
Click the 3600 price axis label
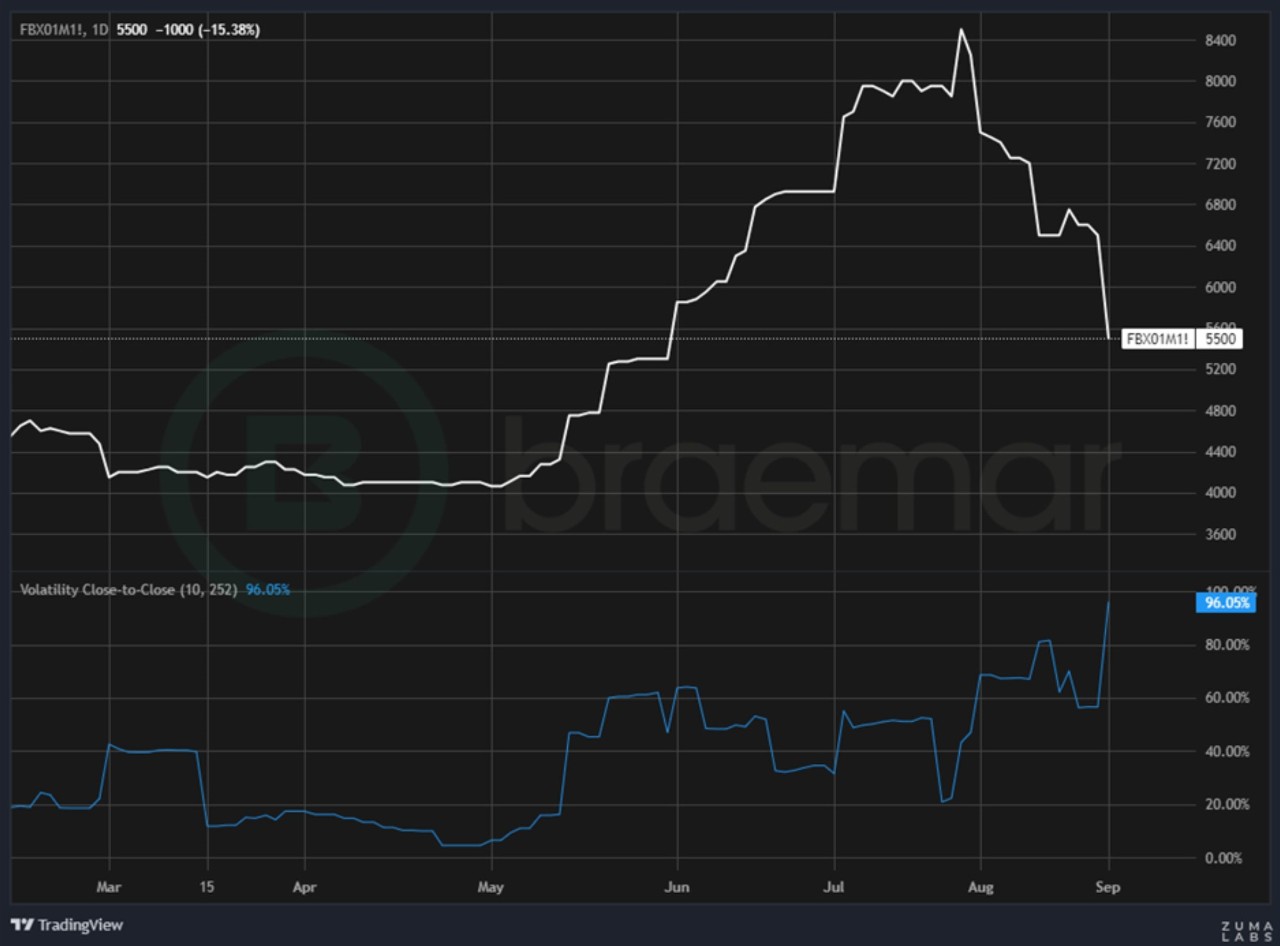(1221, 534)
